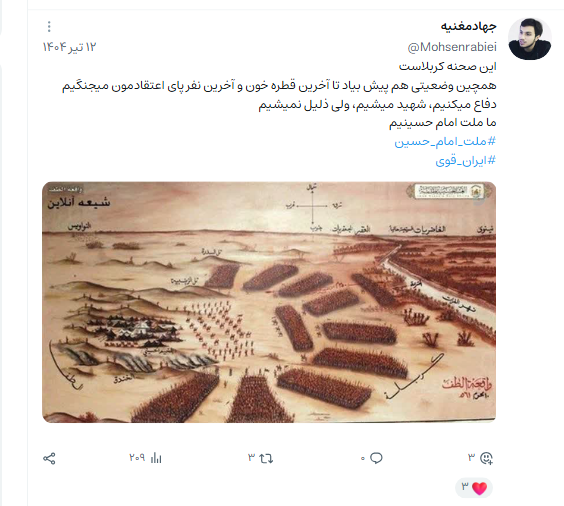Open hashtag #ملت_امام_حسین
This screenshot has height=506, width=564.
point(445,141)
